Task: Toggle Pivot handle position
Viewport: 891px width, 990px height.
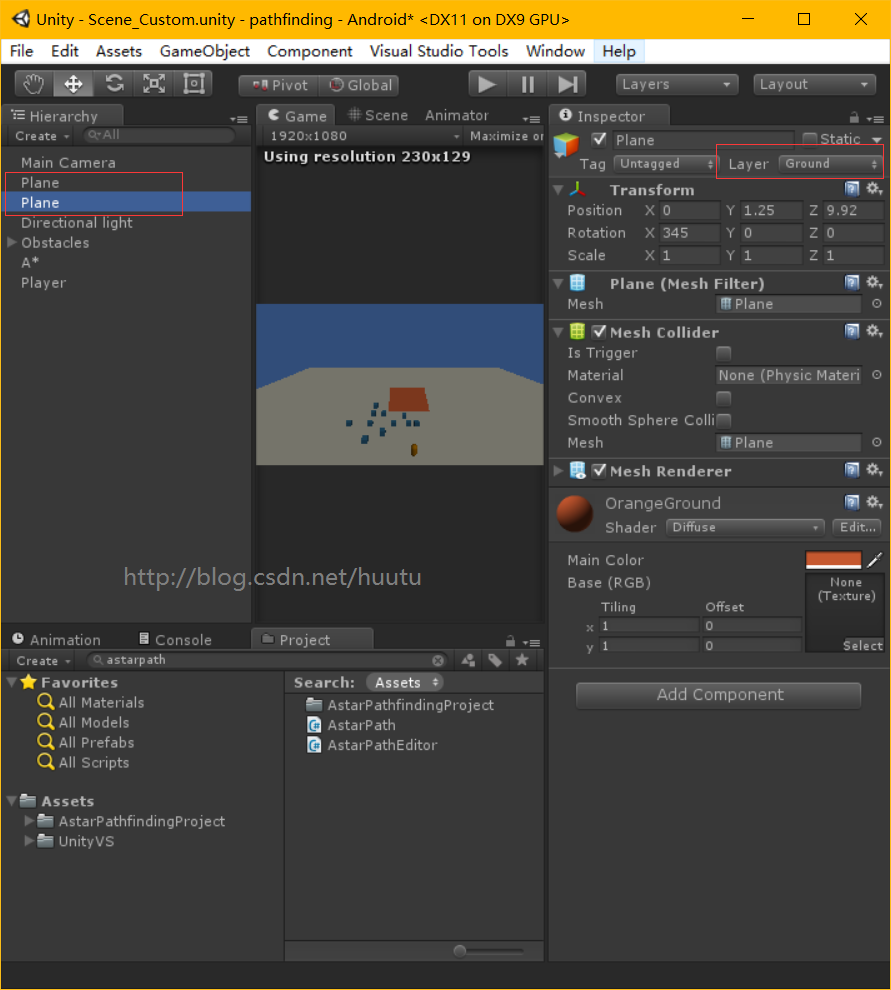Action: click(x=279, y=85)
